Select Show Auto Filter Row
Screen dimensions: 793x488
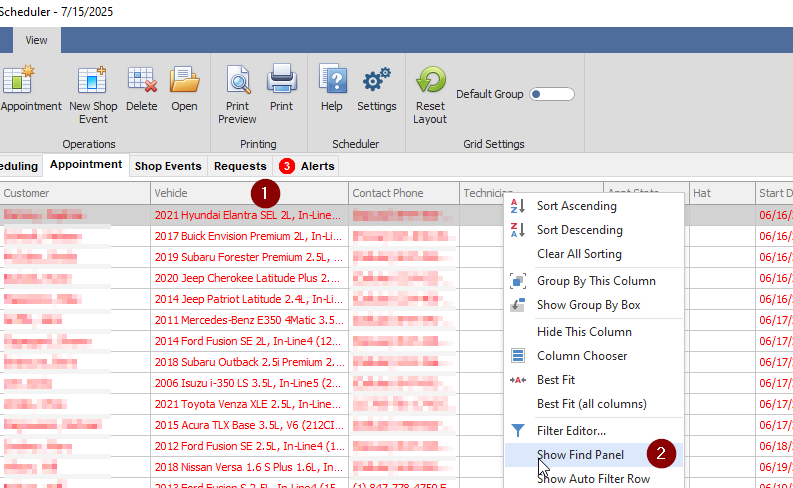pyautogui.click(x=594, y=478)
